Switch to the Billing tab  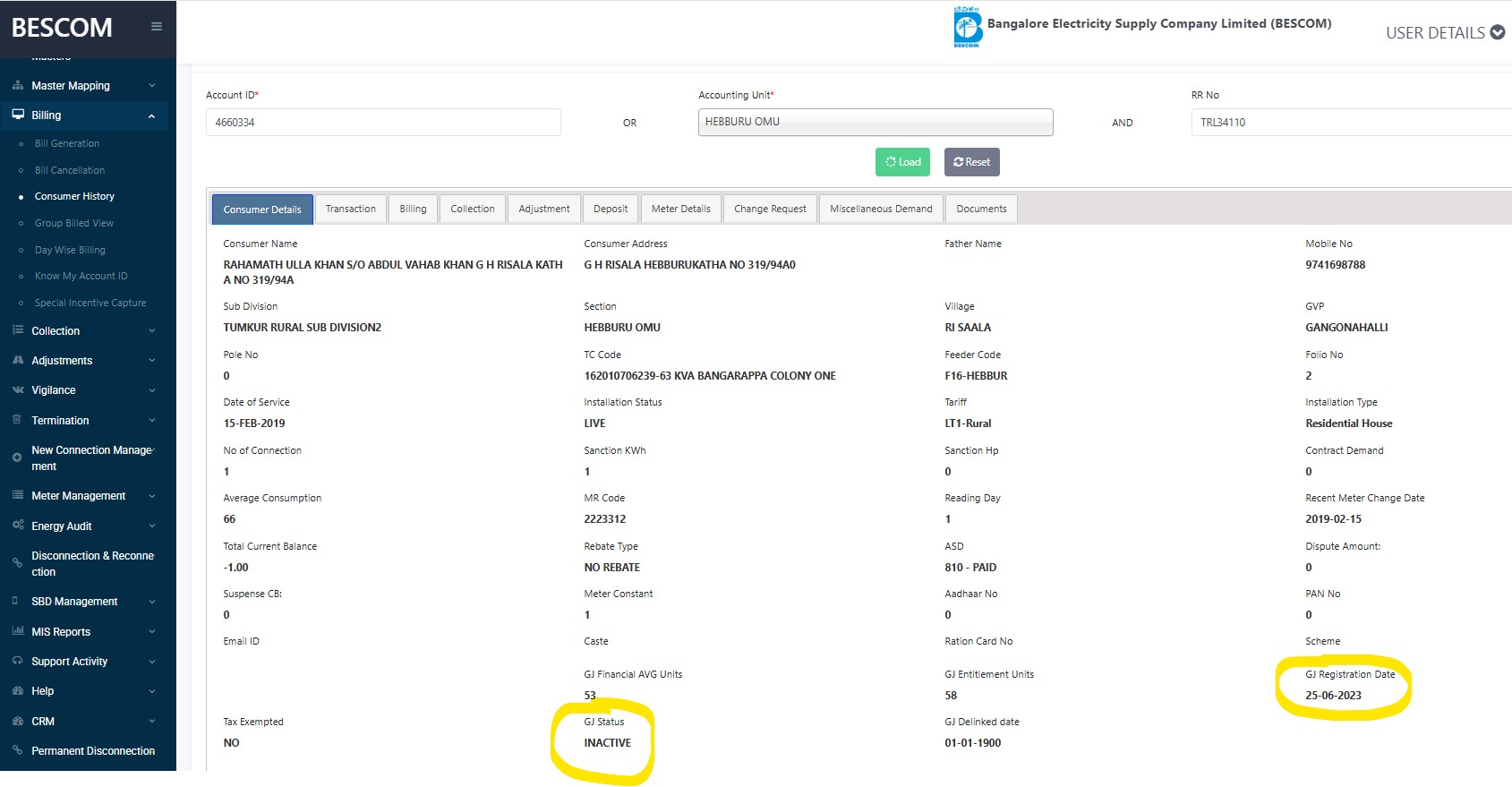click(x=413, y=209)
